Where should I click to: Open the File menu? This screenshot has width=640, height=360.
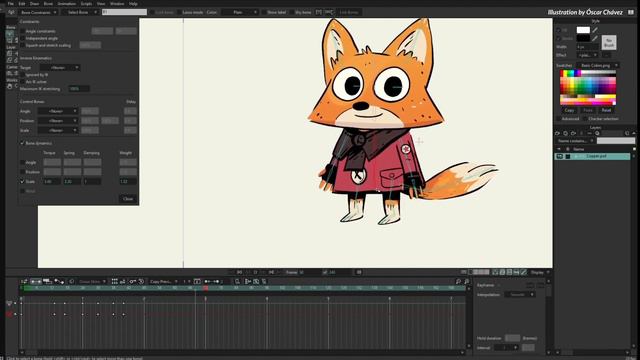point(11,4)
